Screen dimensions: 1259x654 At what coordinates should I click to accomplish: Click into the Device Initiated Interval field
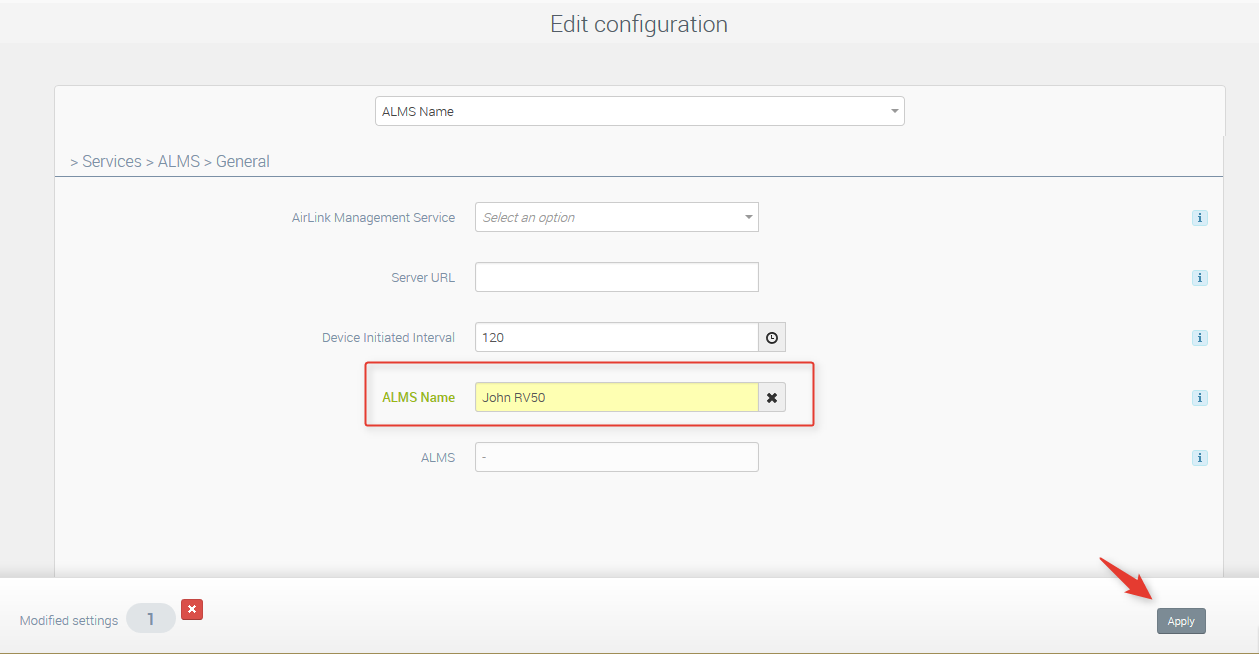click(x=616, y=337)
